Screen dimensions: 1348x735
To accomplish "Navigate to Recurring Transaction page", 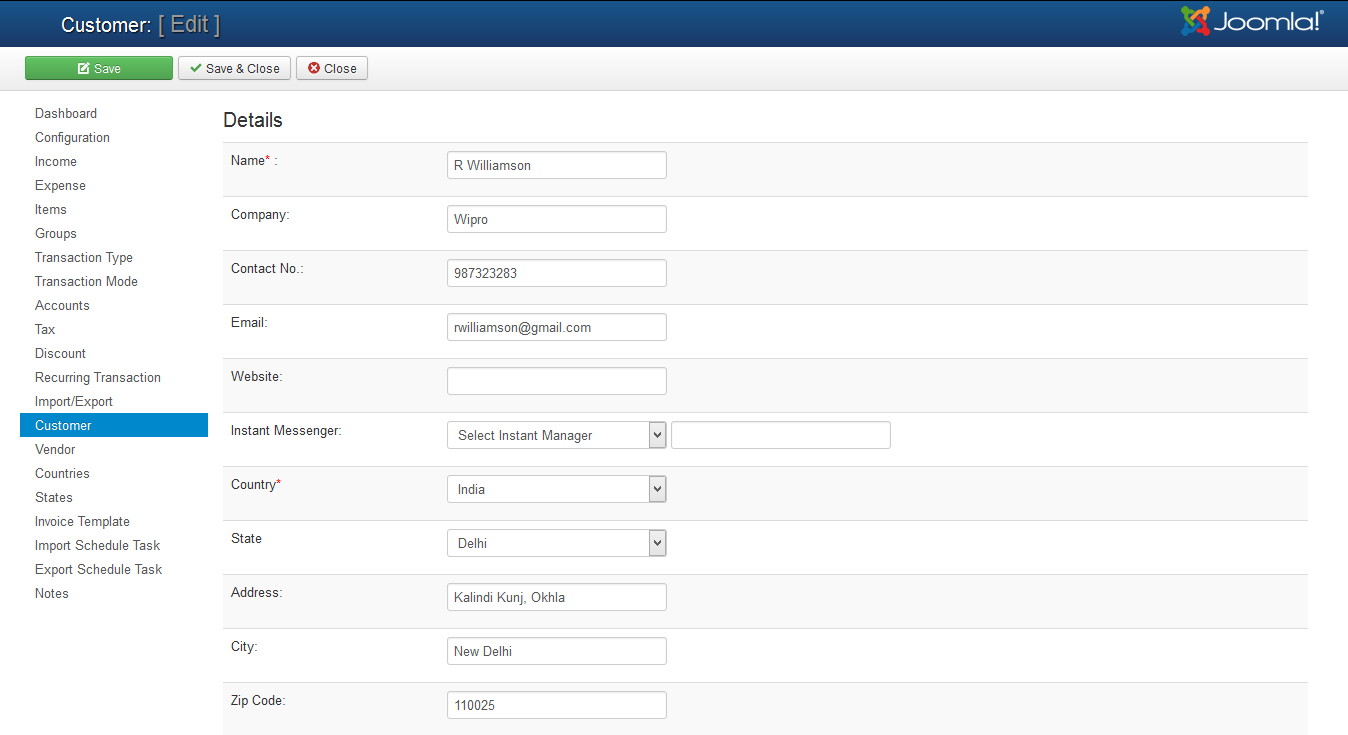I will pos(98,378).
